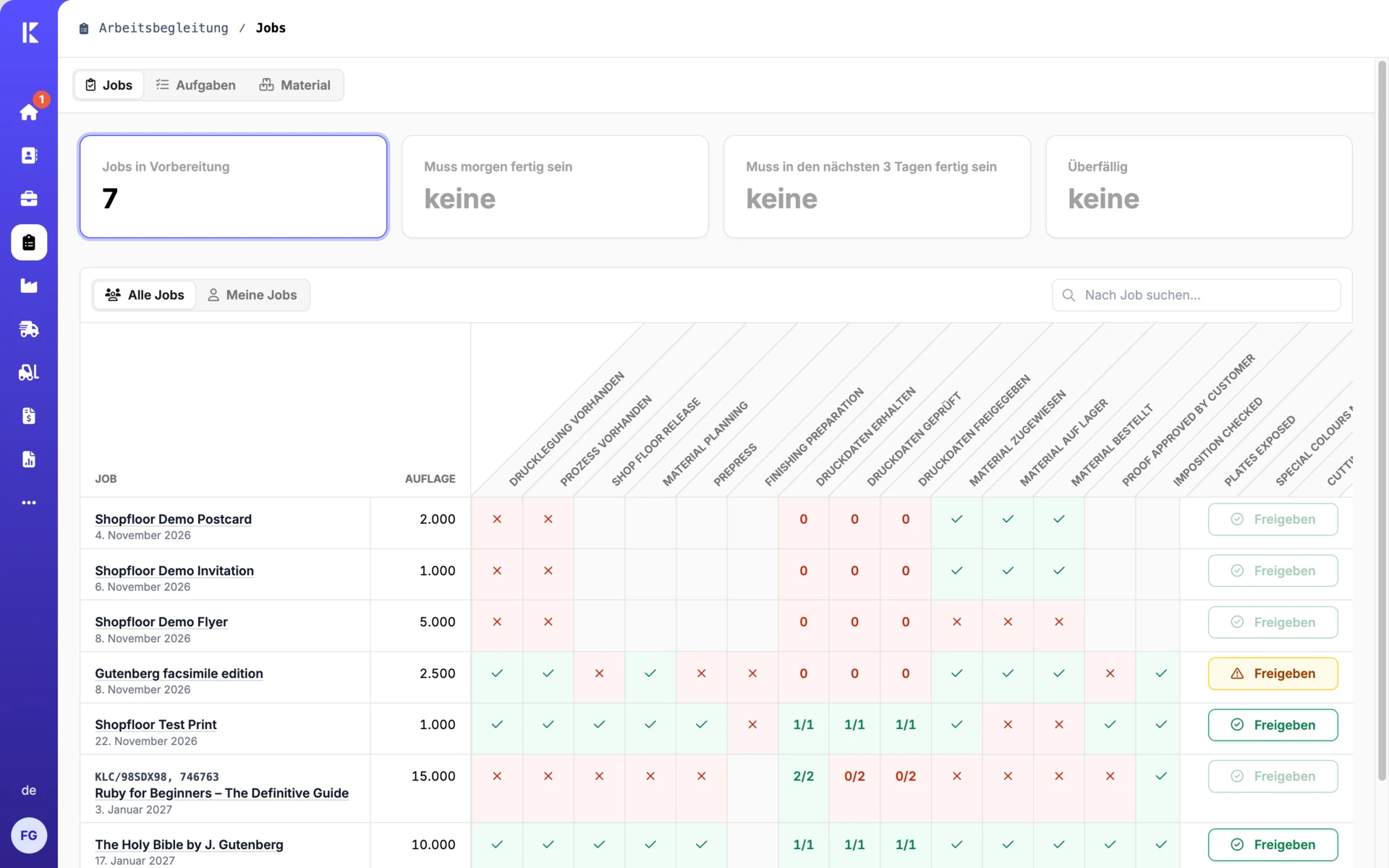Click the forklift warehouse icon in sidebar
Image resolution: width=1389 pixels, height=868 pixels.
[29, 373]
